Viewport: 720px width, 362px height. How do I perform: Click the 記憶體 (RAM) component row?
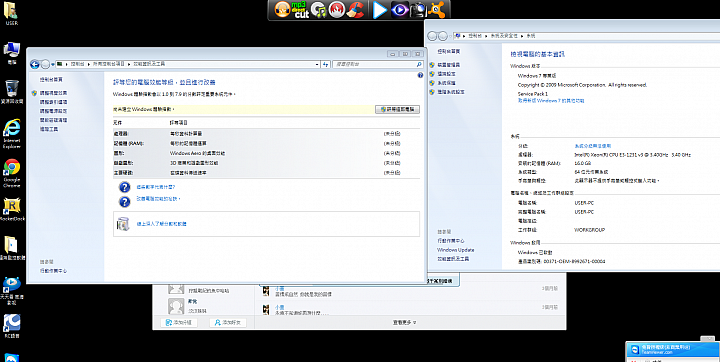click(266, 143)
